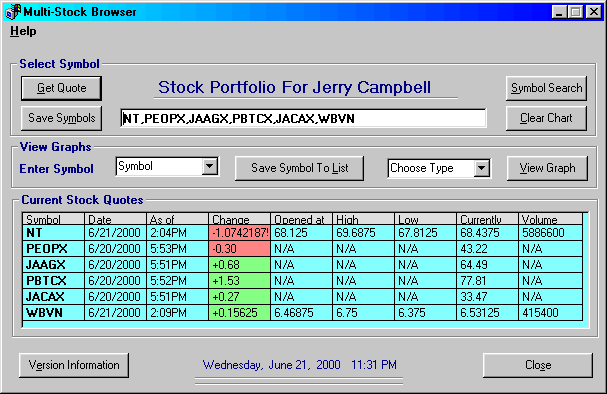This screenshot has height=394, width=607.
Task: Select the PBTCX symbol cell
Action: click(53, 281)
